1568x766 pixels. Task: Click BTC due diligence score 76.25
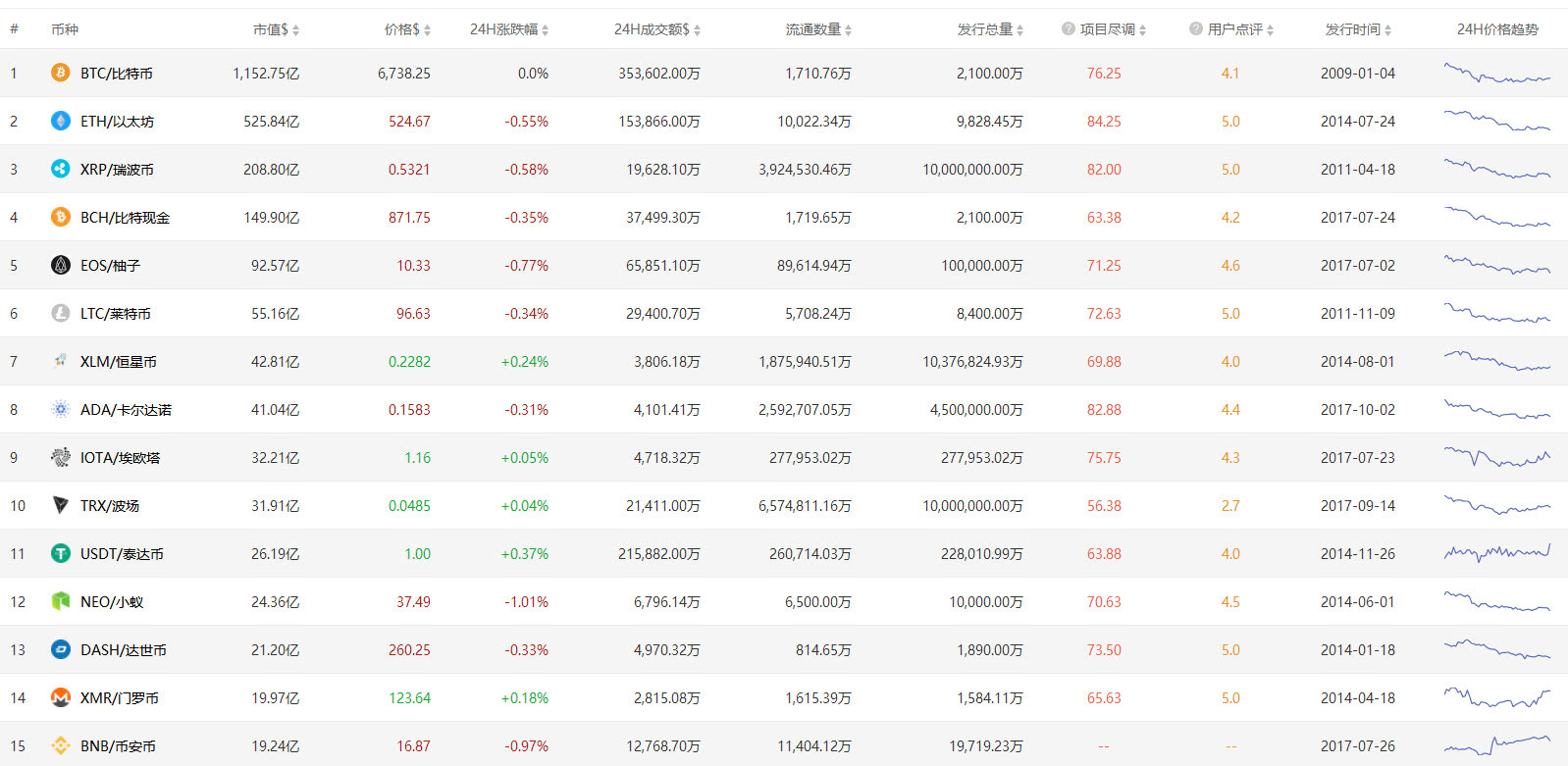click(x=1104, y=74)
